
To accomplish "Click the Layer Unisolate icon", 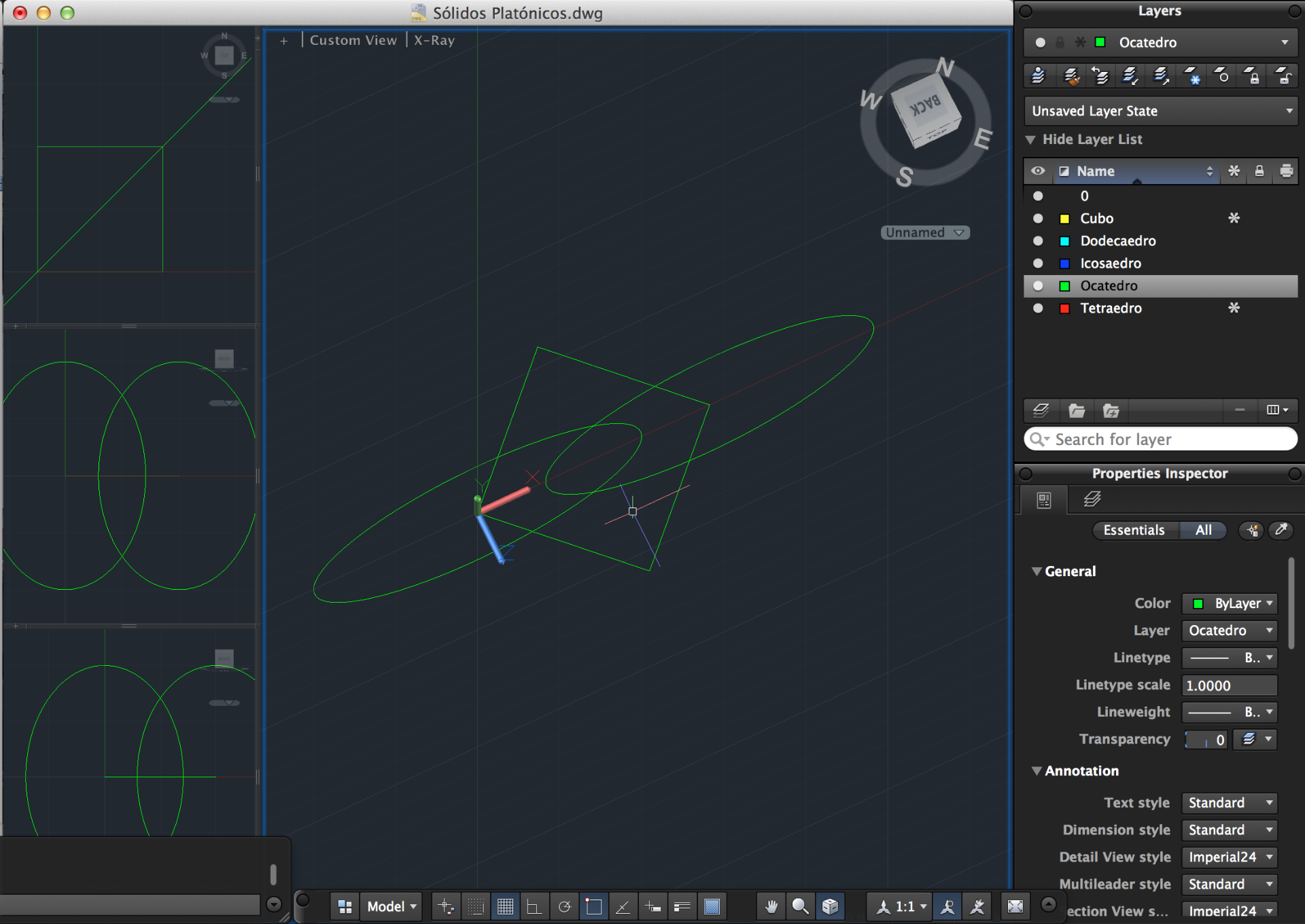I will coord(1162,75).
